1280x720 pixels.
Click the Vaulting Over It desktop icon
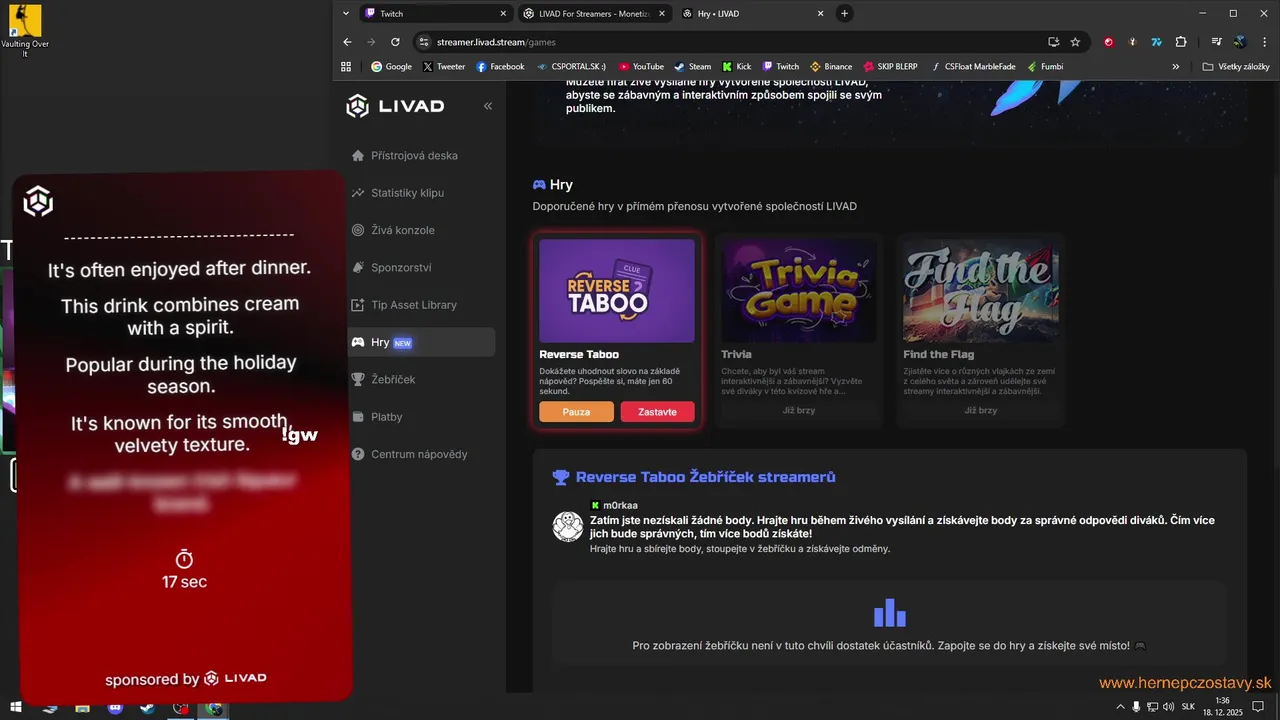pos(25,31)
